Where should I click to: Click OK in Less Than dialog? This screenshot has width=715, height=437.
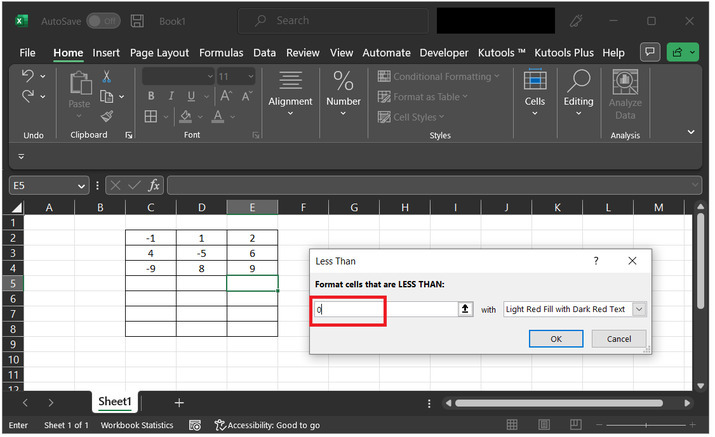coord(556,339)
